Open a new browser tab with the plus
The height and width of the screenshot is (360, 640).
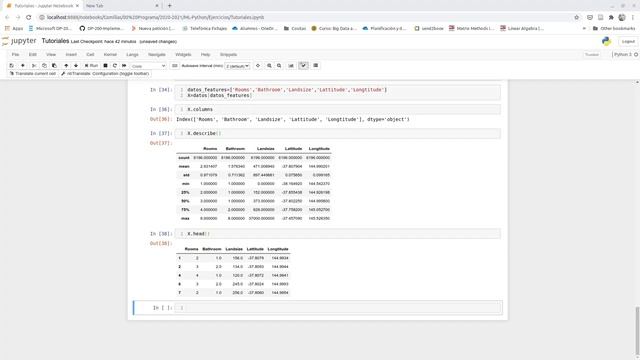pyautogui.click(x=169, y=6)
